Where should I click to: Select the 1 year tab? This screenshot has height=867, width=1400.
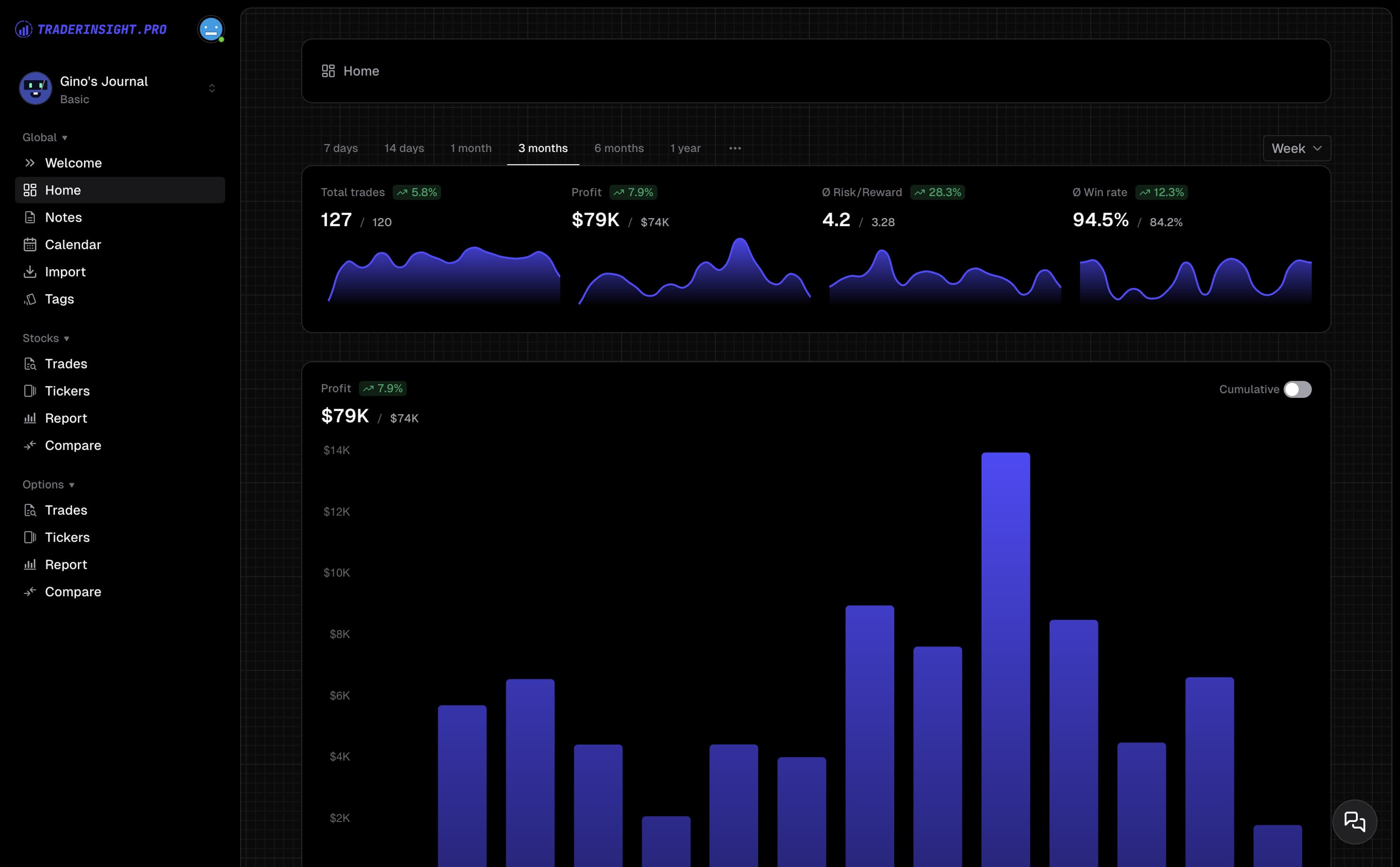pos(685,148)
